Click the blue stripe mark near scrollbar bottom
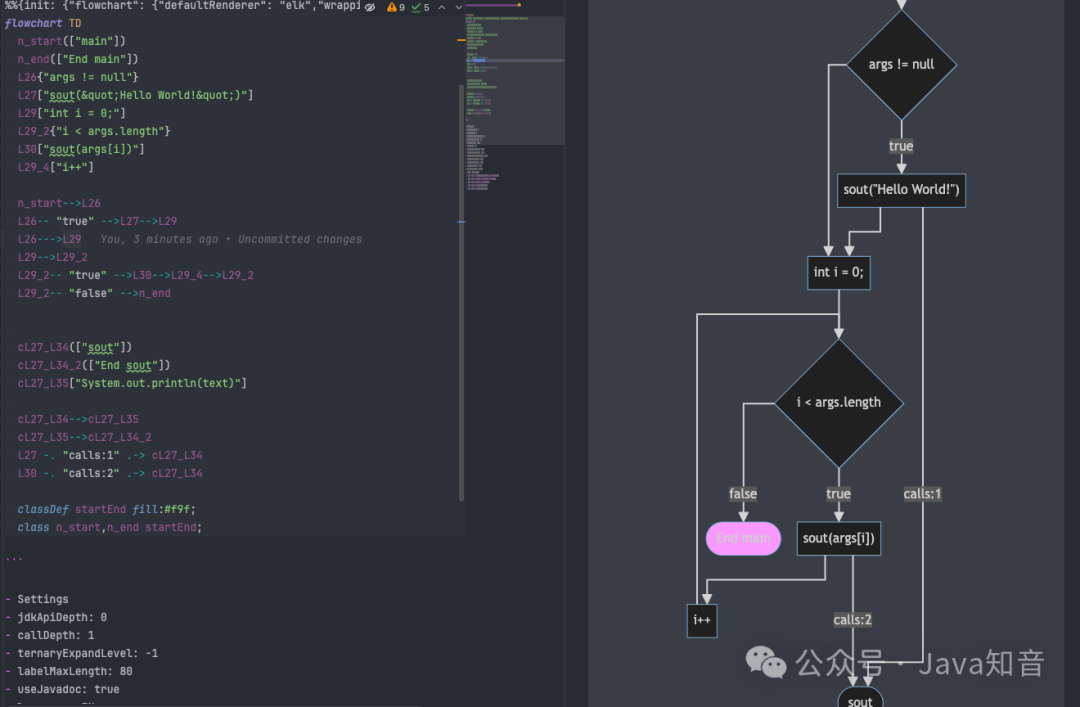Viewport: 1080px width, 707px height. click(461, 221)
